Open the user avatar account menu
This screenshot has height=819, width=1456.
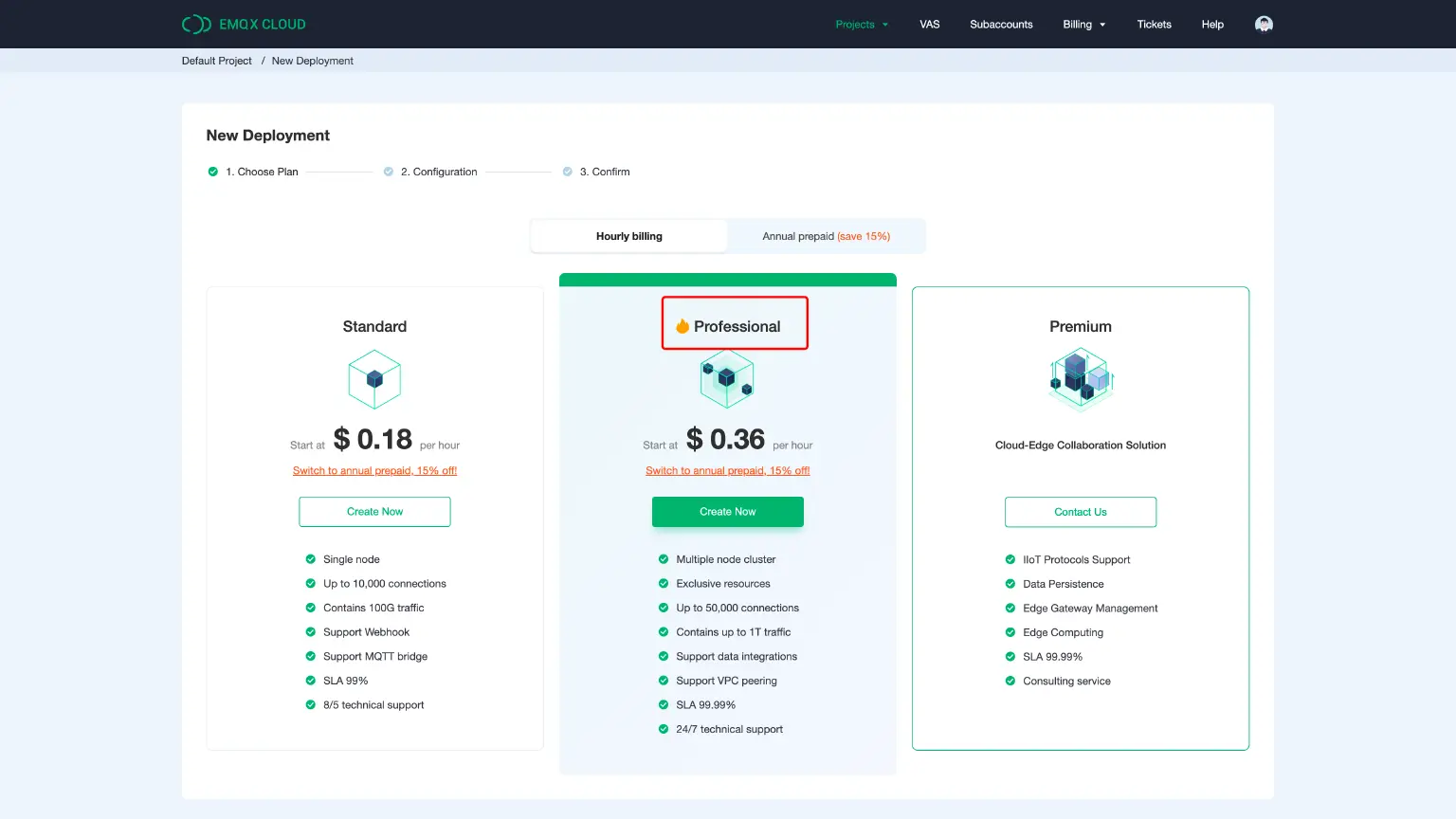[x=1264, y=25]
